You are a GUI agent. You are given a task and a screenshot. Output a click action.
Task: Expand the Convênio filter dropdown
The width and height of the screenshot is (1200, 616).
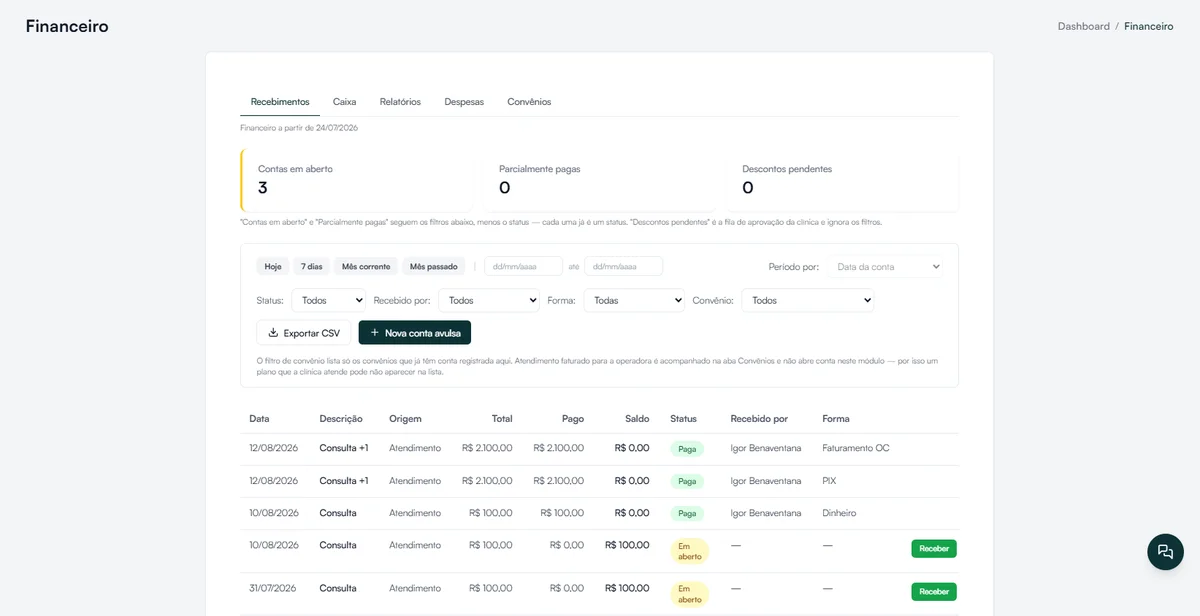click(808, 300)
